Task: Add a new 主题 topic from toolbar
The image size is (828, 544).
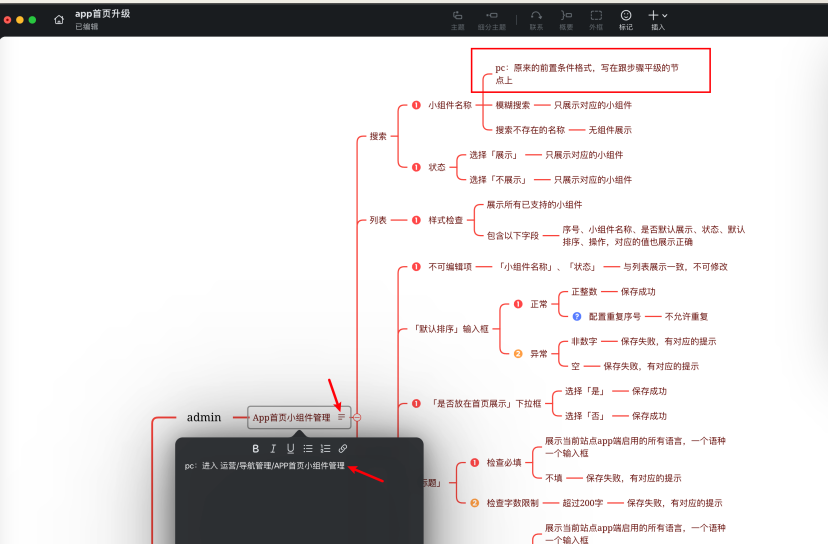Action: tap(457, 16)
